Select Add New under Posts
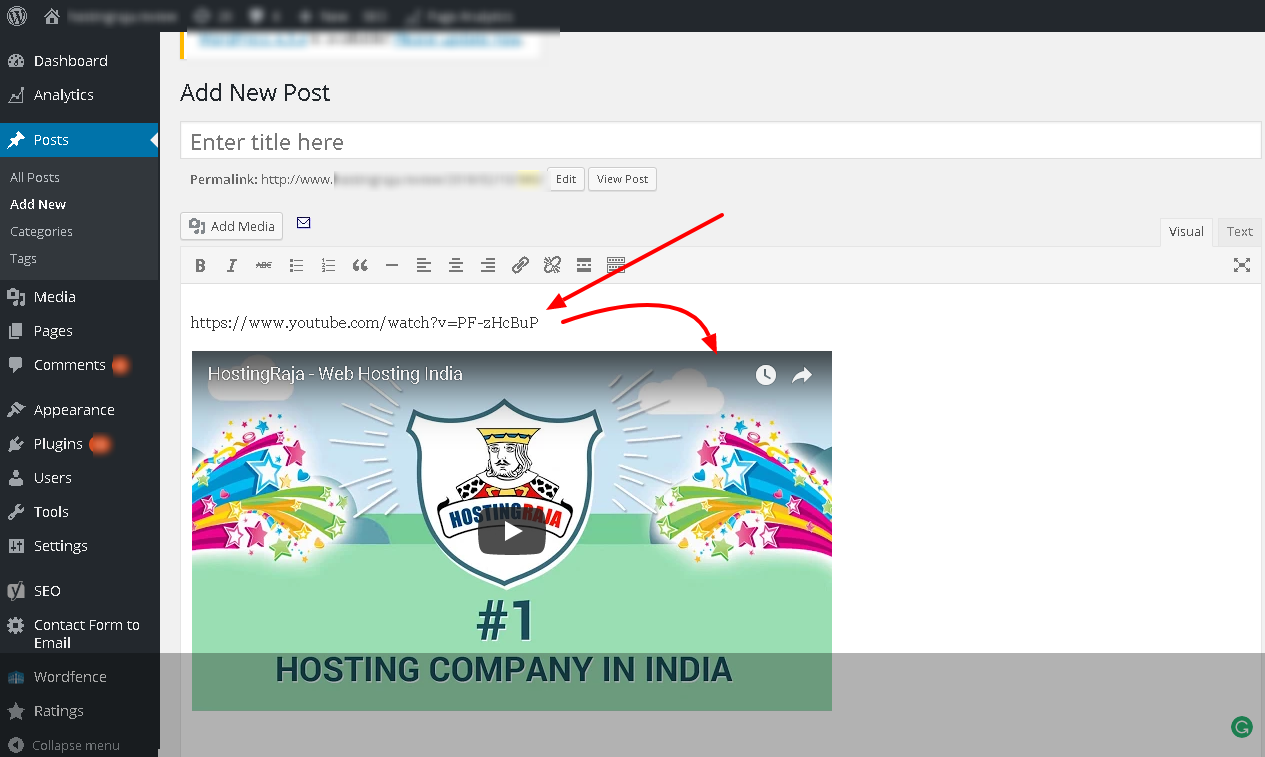 (38, 204)
